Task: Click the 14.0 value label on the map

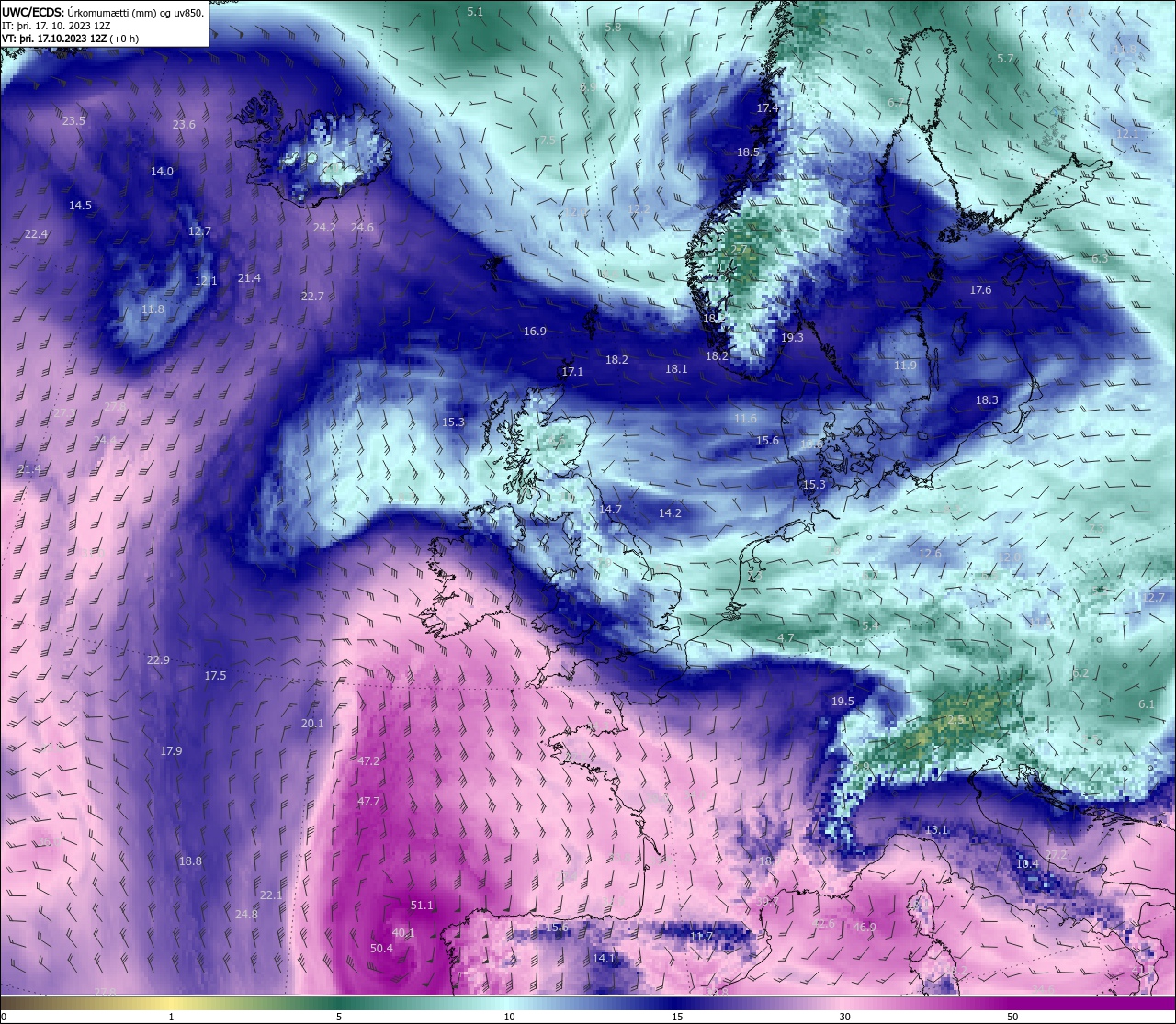Action: pos(162,171)
